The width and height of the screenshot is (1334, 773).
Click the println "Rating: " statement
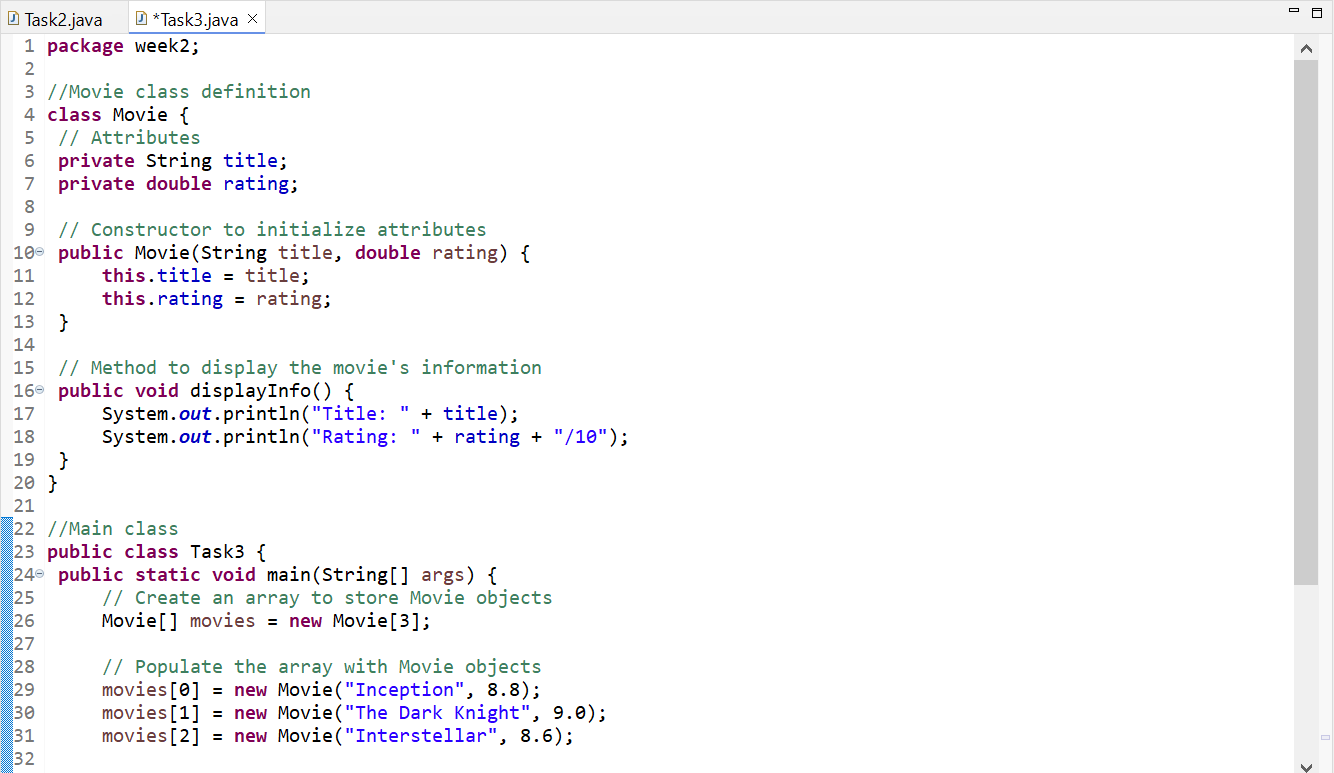pos(366,437)
